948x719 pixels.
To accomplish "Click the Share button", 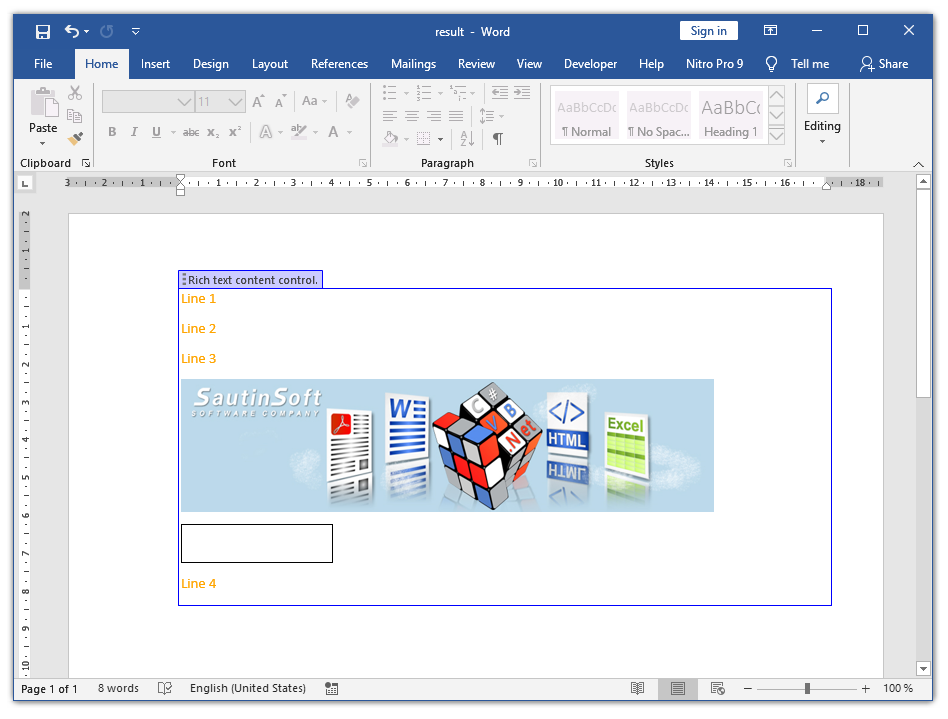I will coord(883,64).
